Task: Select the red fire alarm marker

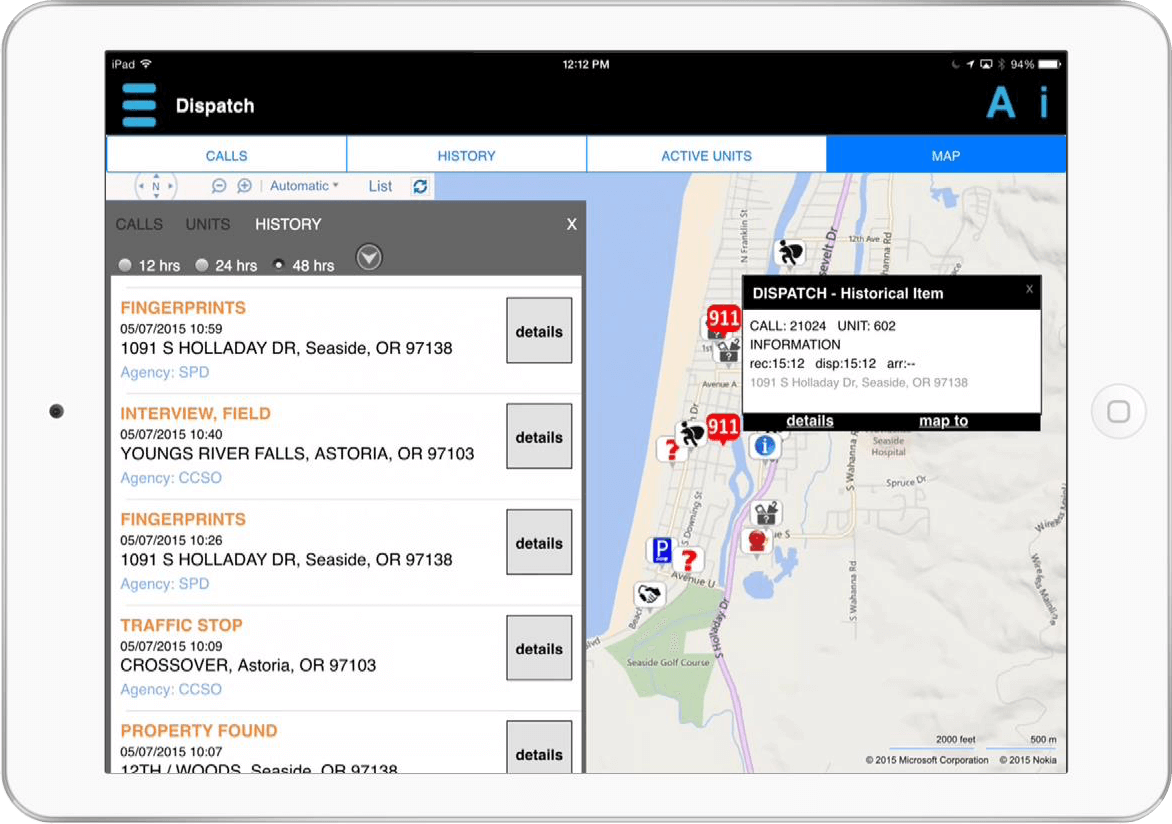Action: click(757, 541)
